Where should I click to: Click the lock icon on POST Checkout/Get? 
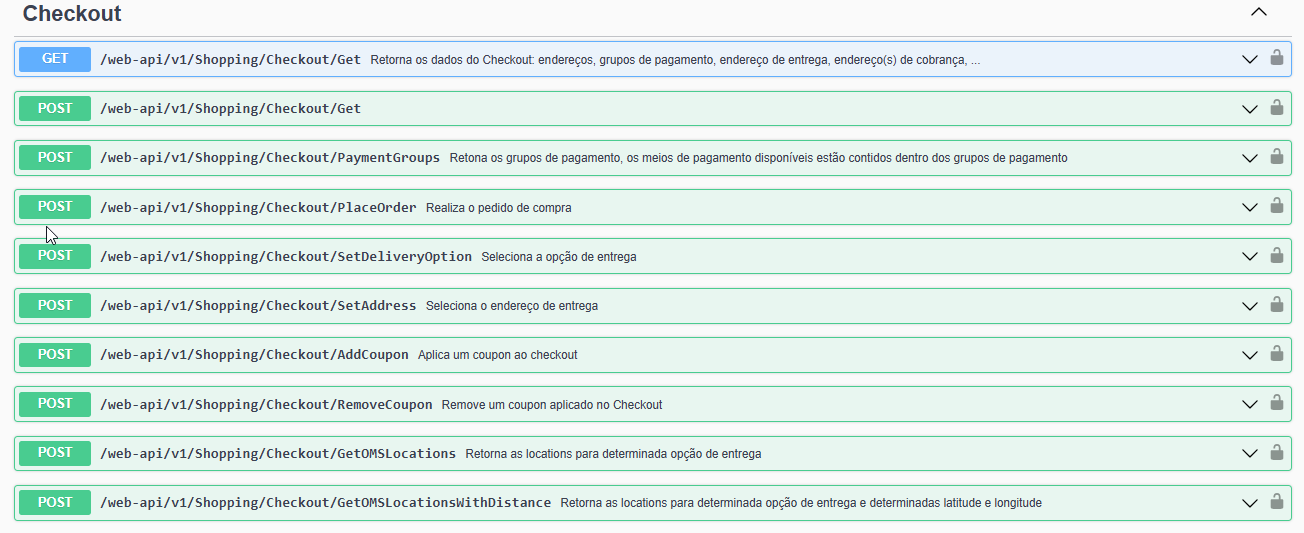tap(1277, 107)
